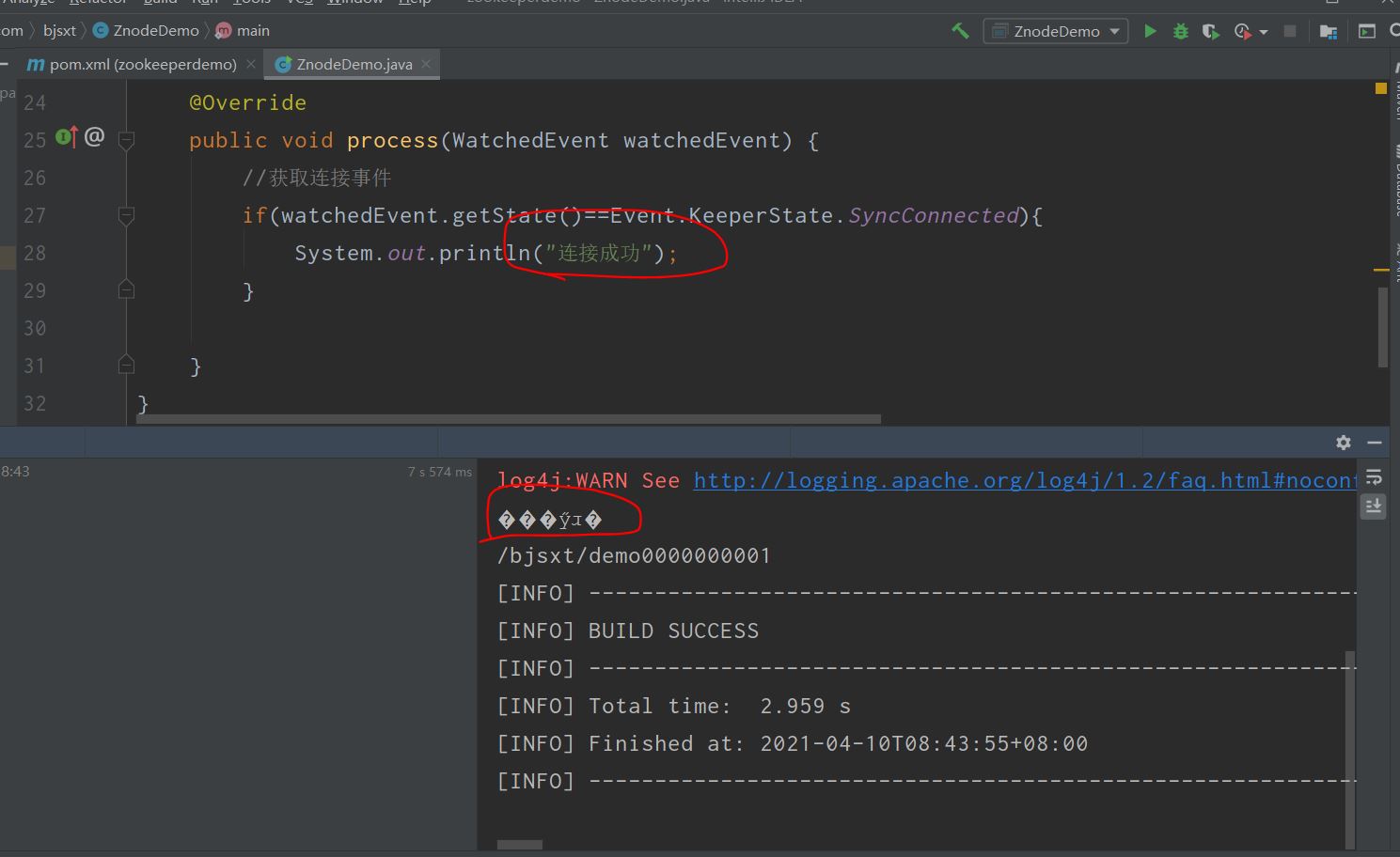Click the [INFO] BUILD SUCCESS line
This screenshot has height=857, width=1400.
click(x=628, y=631)
